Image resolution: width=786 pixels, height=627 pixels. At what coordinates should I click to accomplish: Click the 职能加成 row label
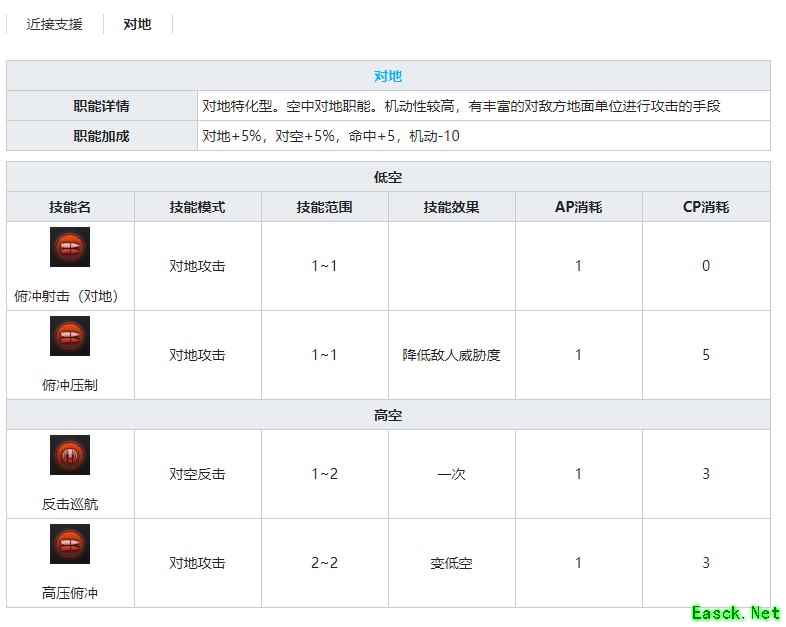[101, 136]
